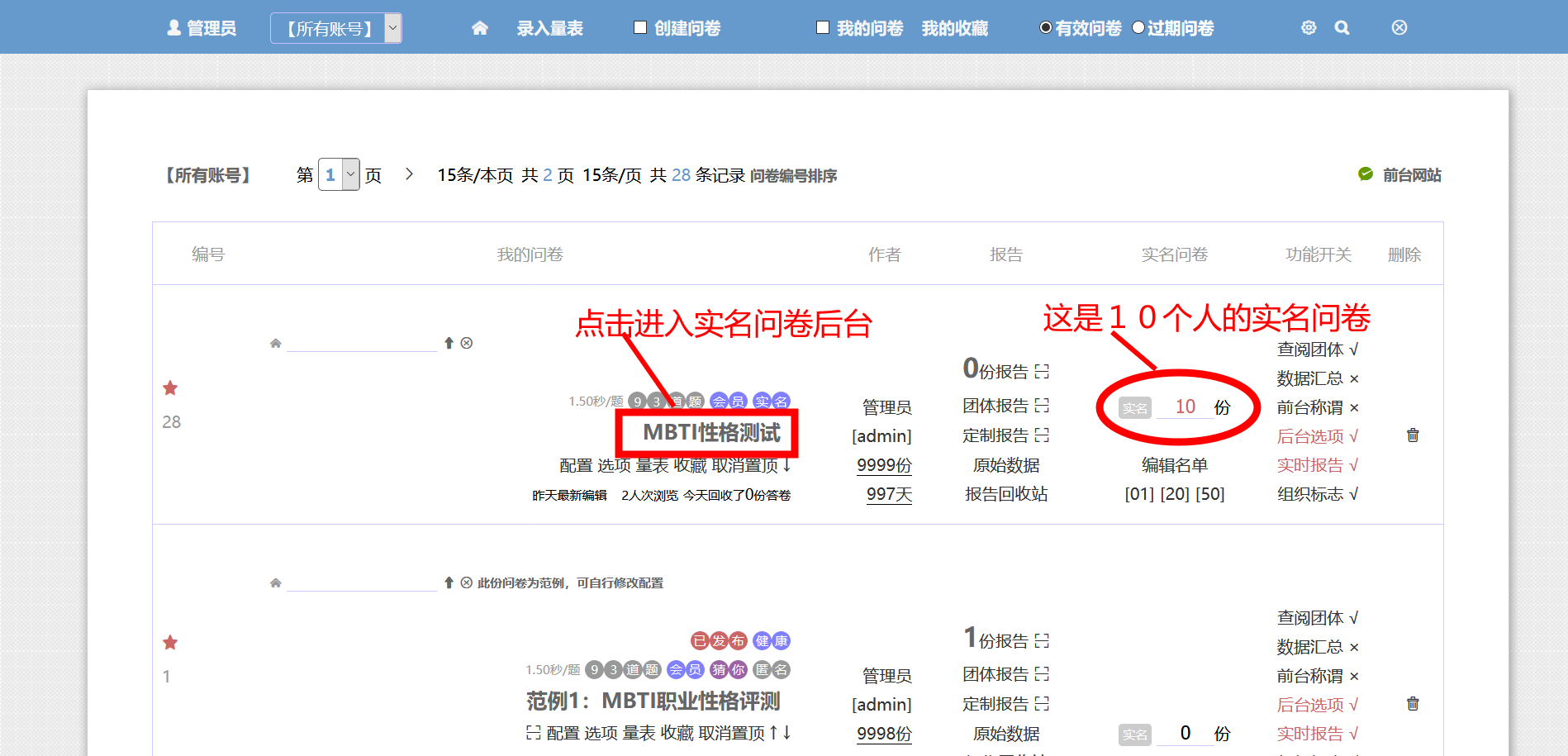The image size is (1568, 756).
Task: Click the 实名 badge next to 0 份
Action: (1135, 734)
